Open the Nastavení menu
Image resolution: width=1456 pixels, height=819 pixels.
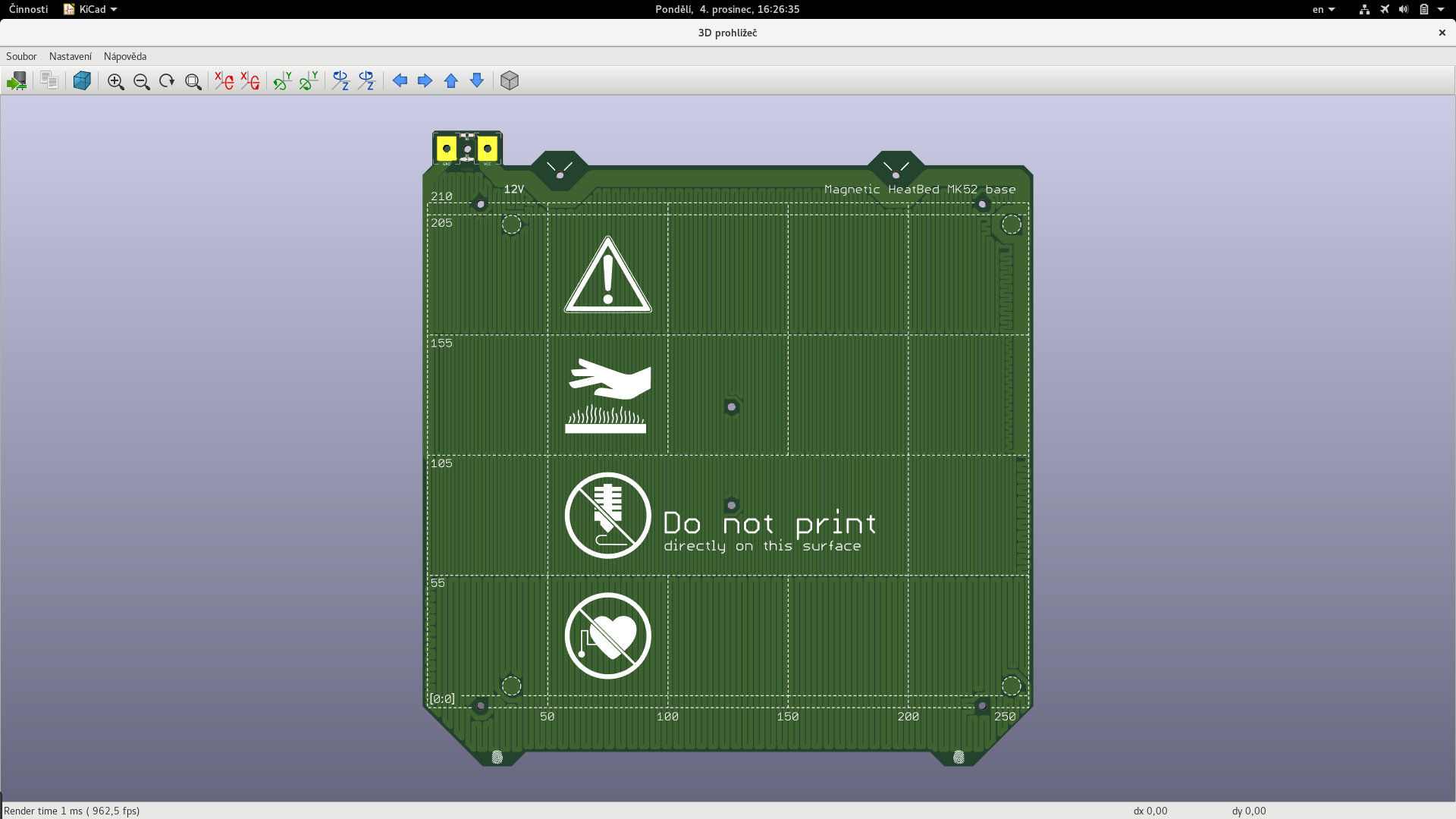point(70,56)
